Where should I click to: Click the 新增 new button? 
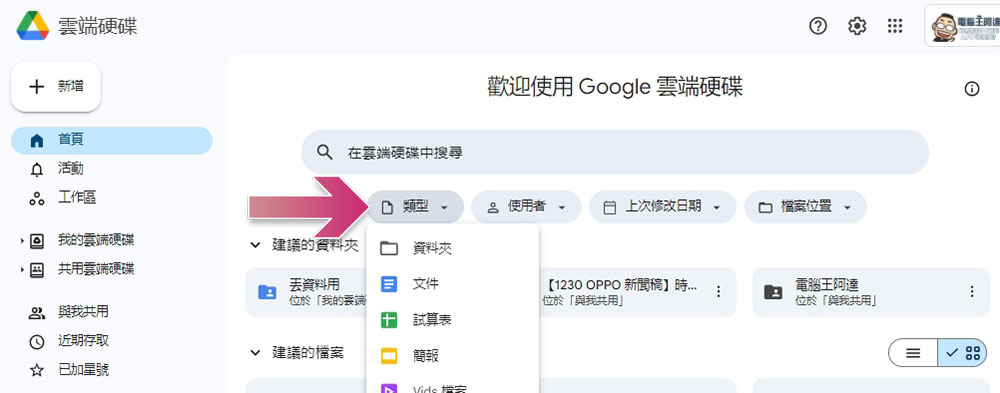click(56, 87)
